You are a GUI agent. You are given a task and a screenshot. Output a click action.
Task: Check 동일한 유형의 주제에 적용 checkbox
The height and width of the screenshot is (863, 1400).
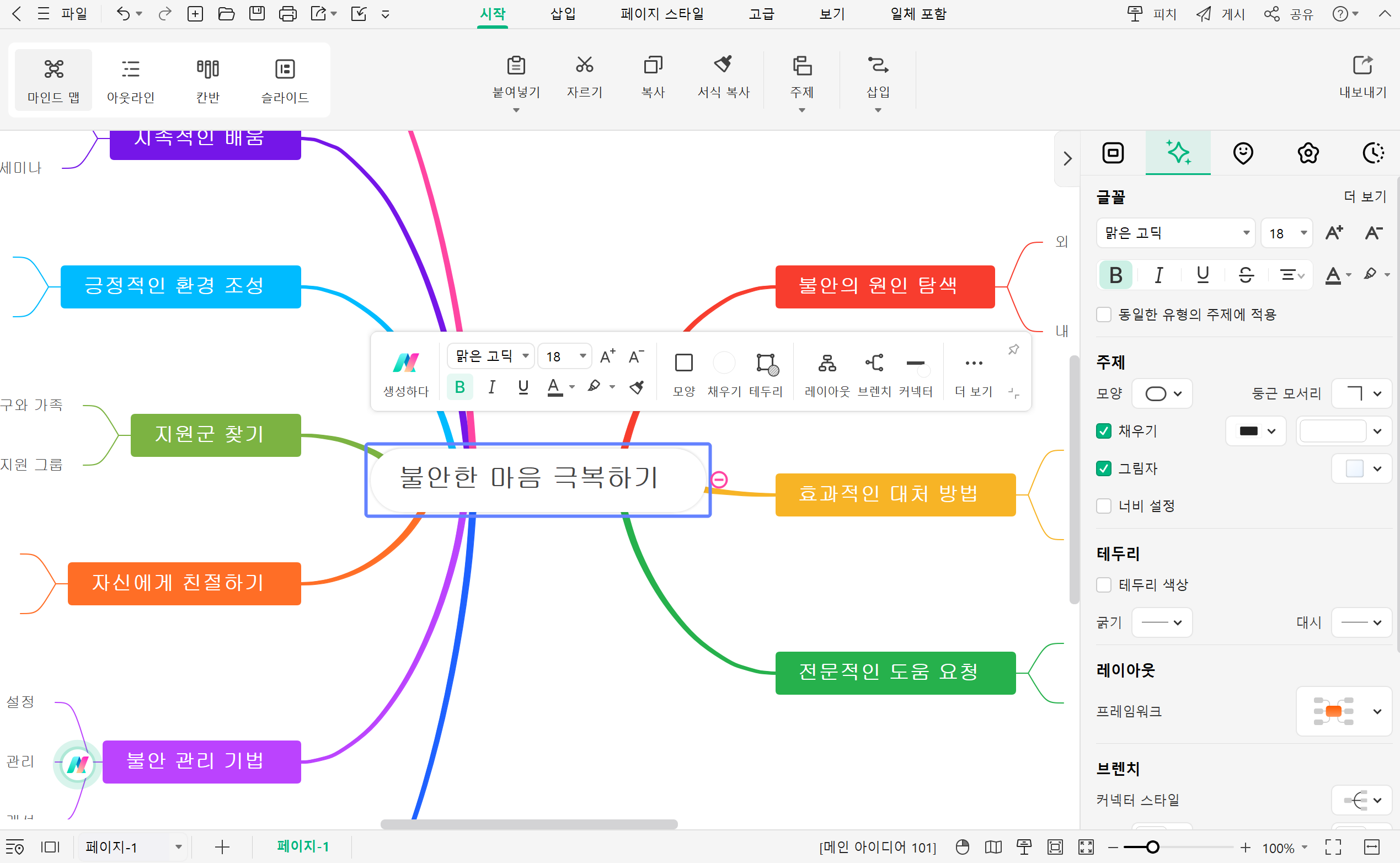point(1104,315)
